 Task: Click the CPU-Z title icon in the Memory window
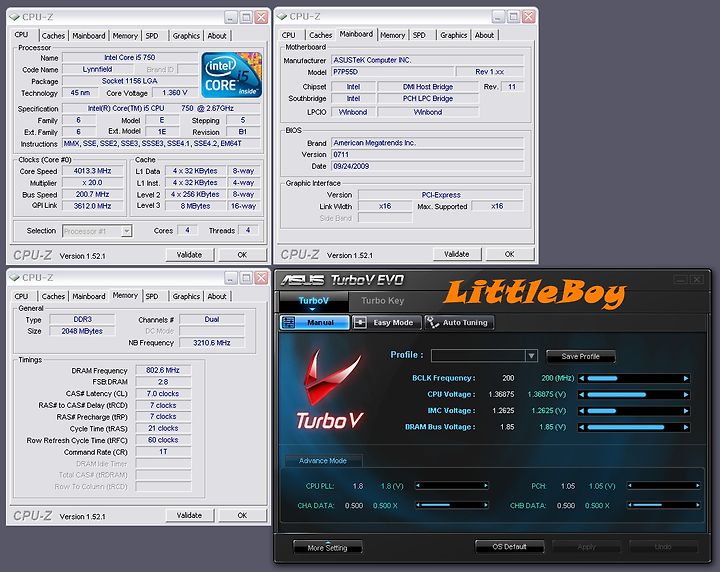[14, 278]
